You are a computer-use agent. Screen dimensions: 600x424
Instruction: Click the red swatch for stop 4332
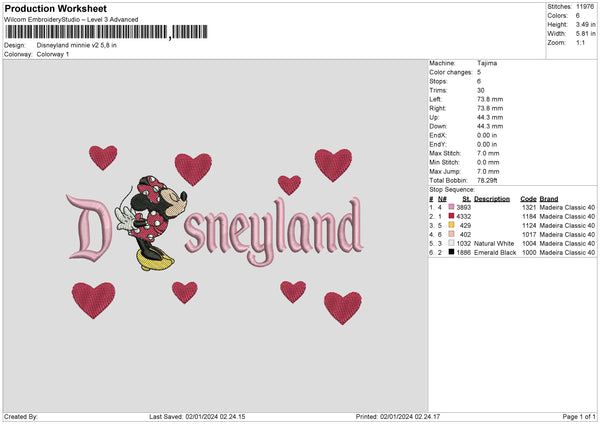point(452,216)
